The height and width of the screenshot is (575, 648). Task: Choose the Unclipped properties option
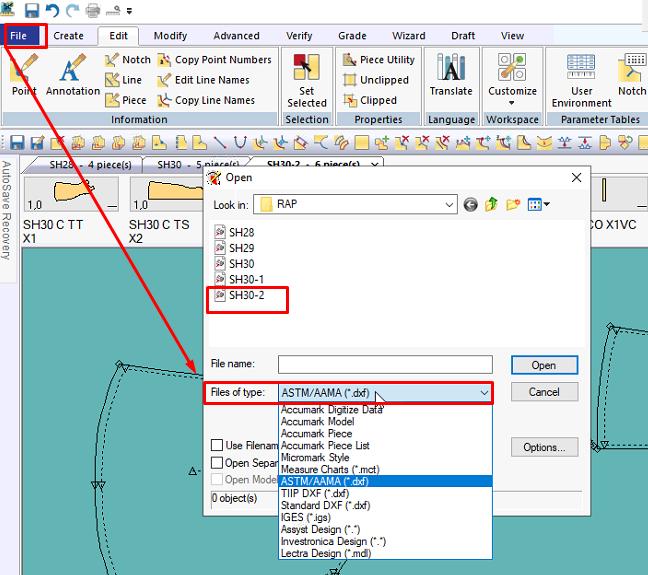[x=376, y=80]
